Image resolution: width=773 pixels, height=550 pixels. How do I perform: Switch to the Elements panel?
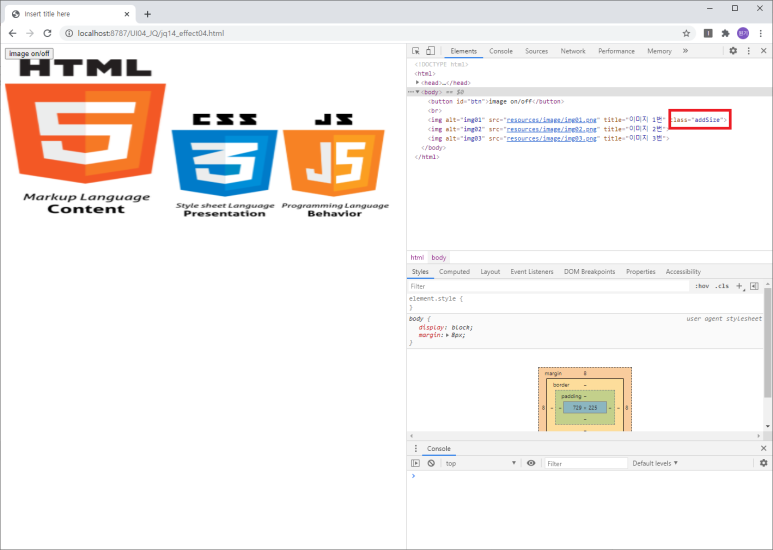463,51
